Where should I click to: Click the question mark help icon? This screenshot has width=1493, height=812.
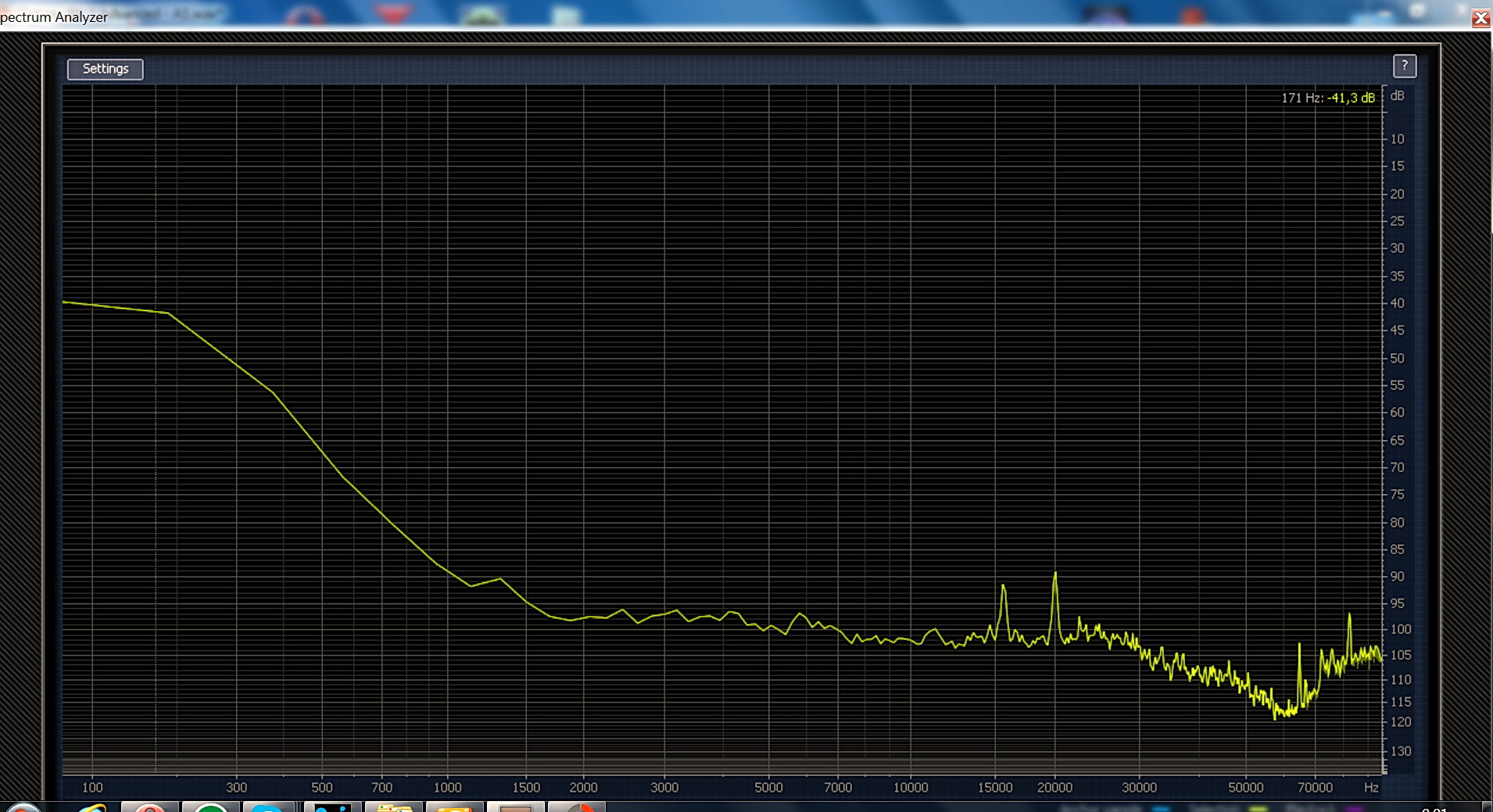1404,66
